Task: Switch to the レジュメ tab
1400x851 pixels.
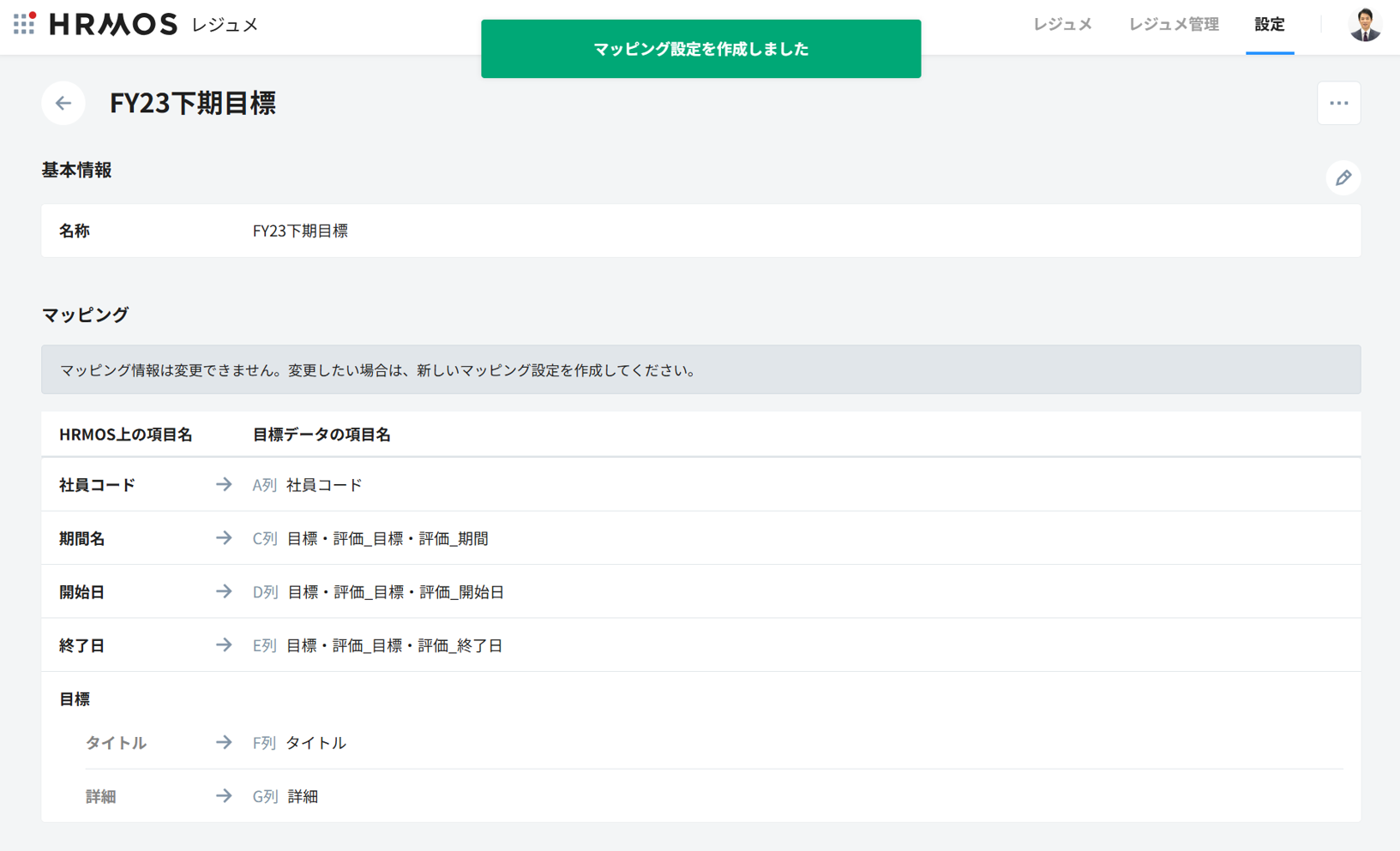Action: click(x=1062, y=25)
